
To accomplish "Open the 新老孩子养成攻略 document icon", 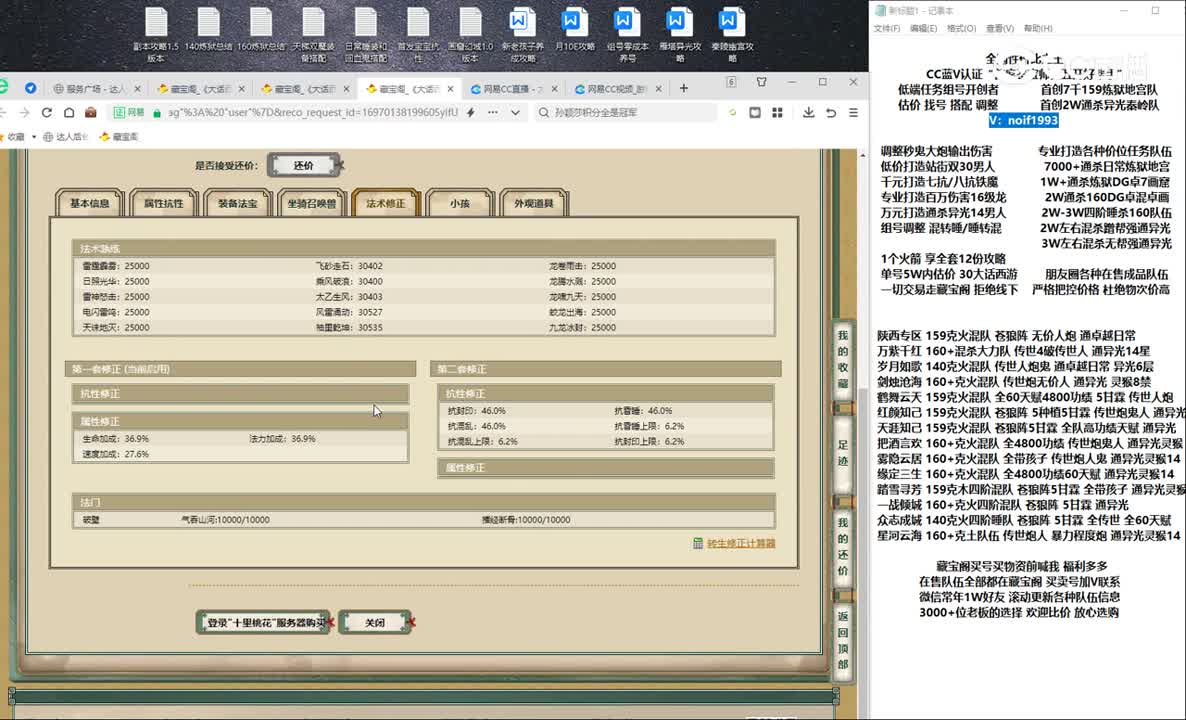I will 522,34.
